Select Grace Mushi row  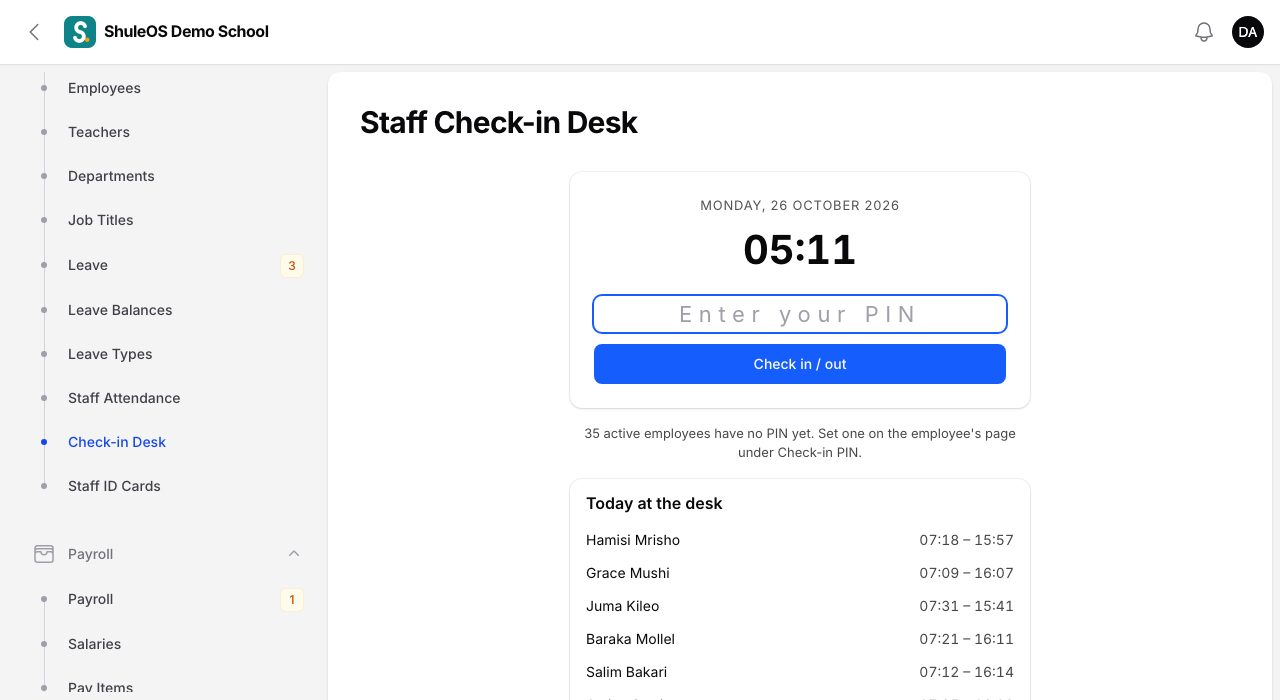800,573
